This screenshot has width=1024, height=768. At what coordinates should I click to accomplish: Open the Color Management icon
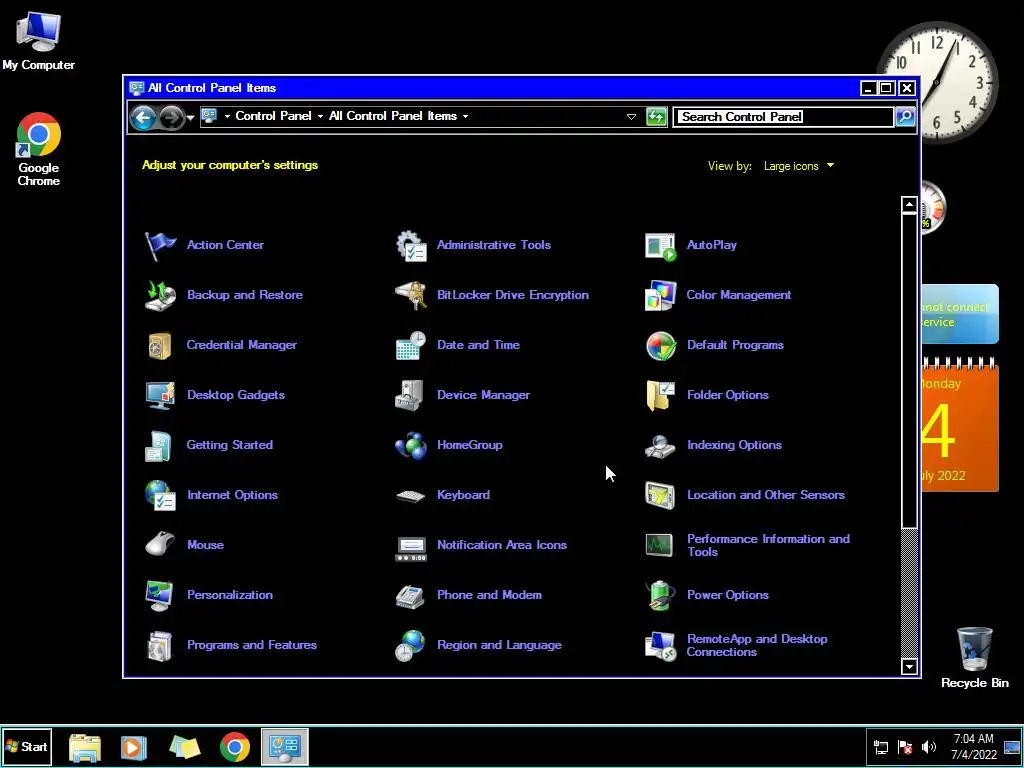660,295
